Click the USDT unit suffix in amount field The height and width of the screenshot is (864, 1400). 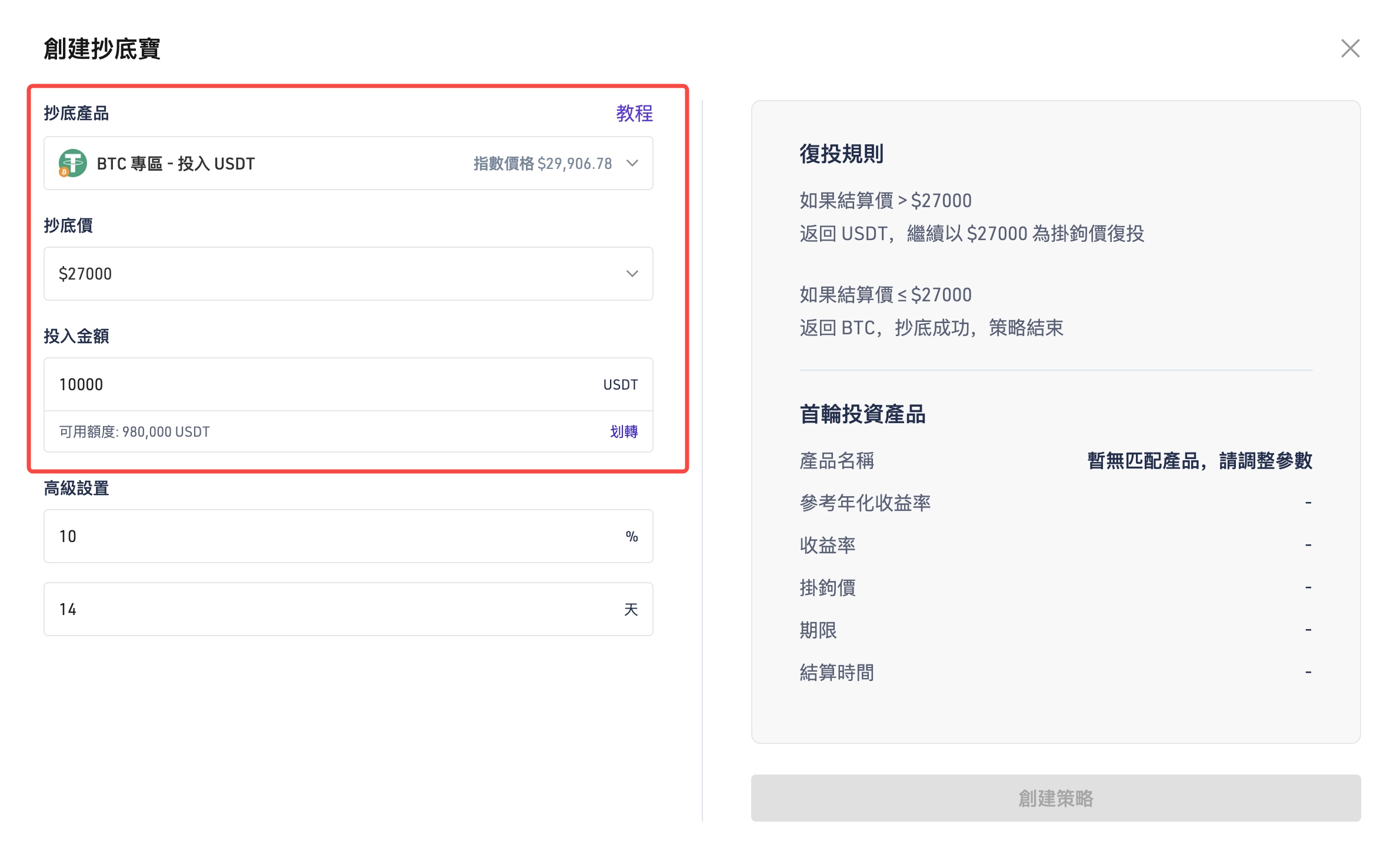click(x=620, y=384)
